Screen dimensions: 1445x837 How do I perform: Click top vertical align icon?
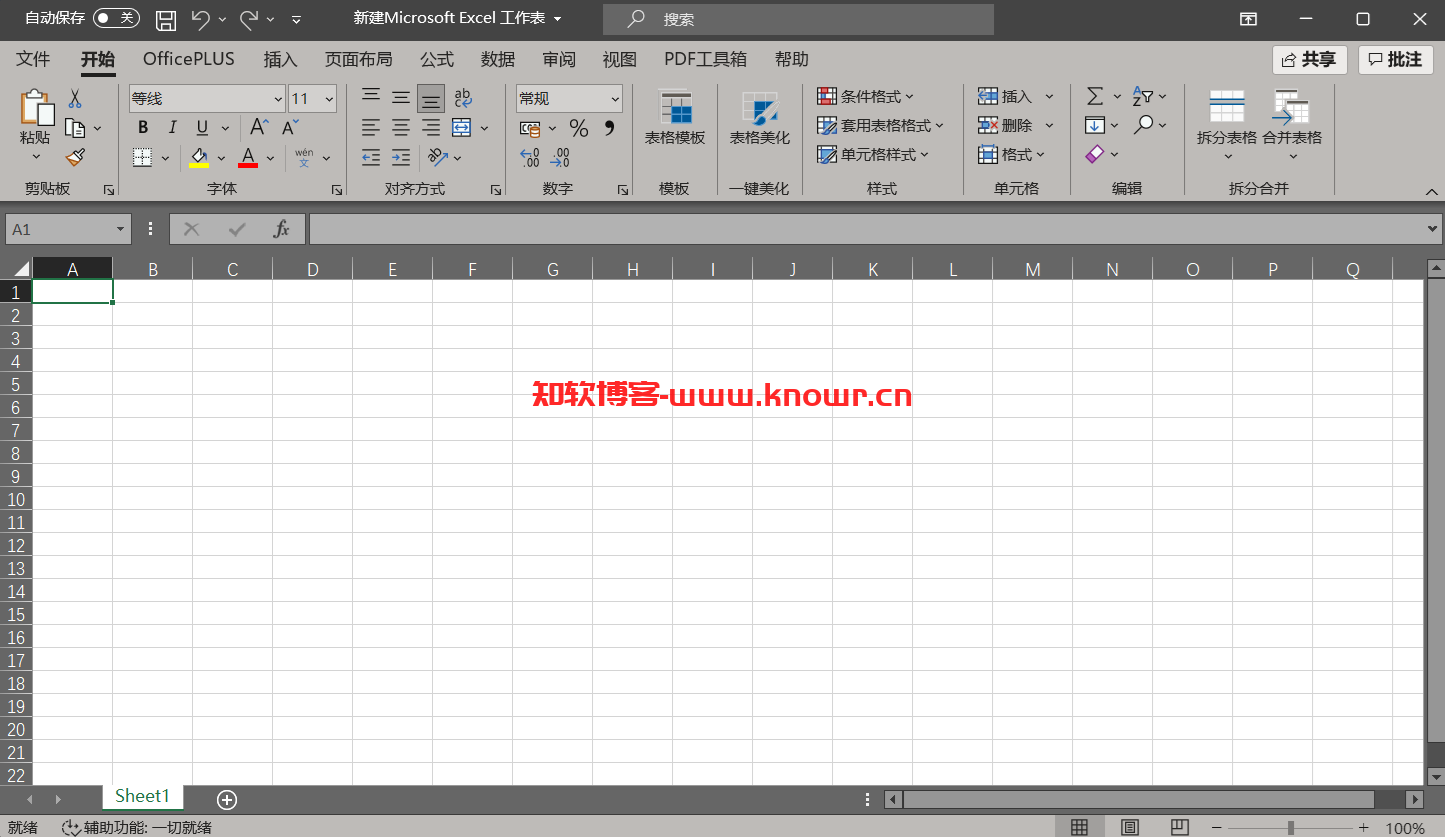point(371,97)
